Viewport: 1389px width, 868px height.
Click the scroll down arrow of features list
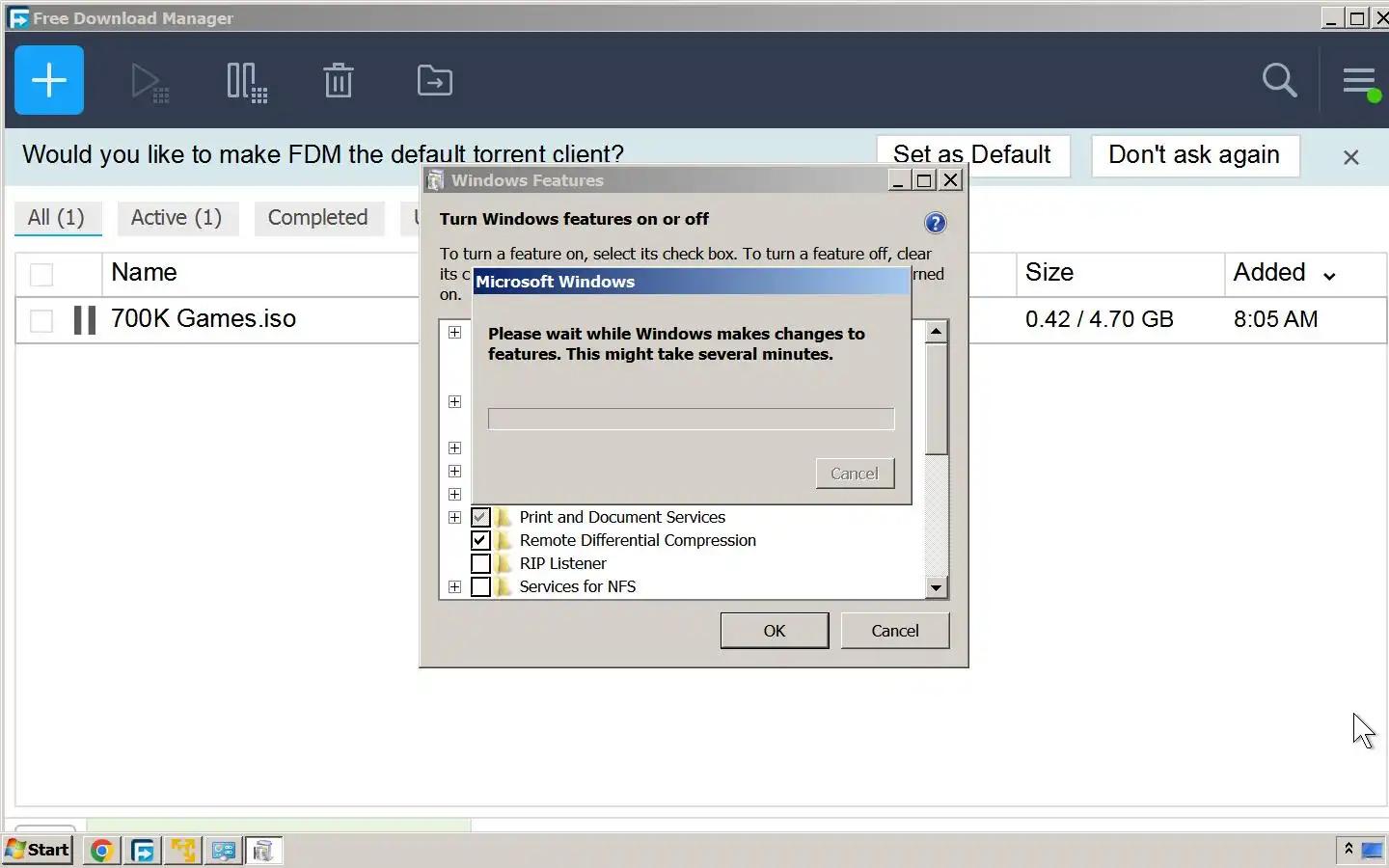936,587
